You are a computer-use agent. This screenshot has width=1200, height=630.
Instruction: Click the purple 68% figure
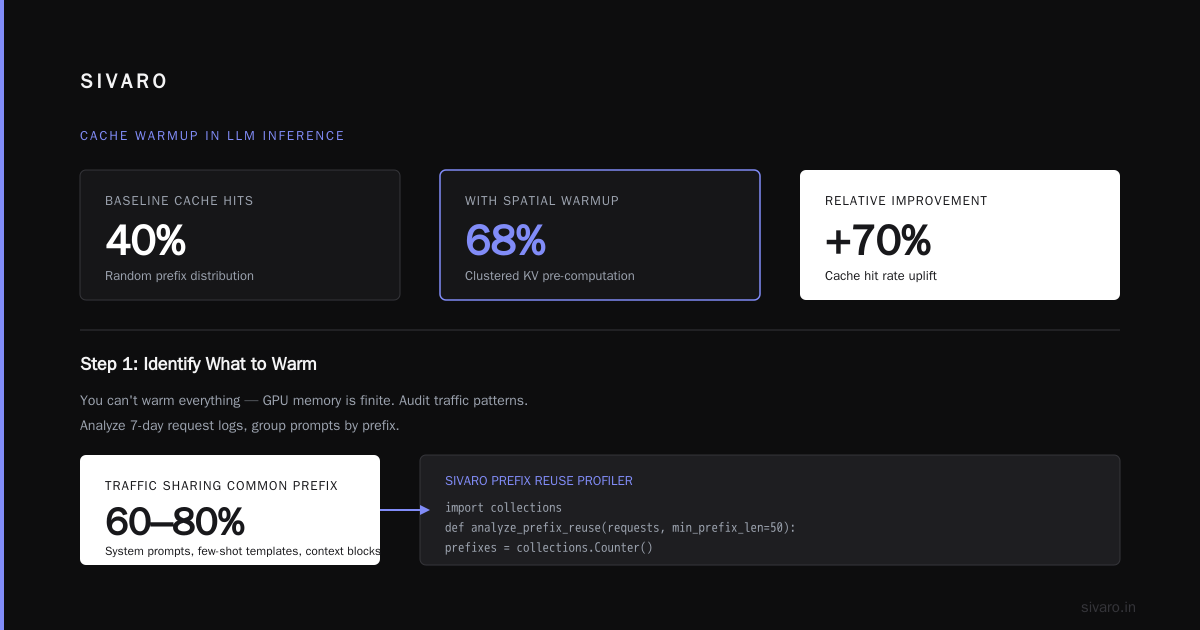(x=505, y=240)
